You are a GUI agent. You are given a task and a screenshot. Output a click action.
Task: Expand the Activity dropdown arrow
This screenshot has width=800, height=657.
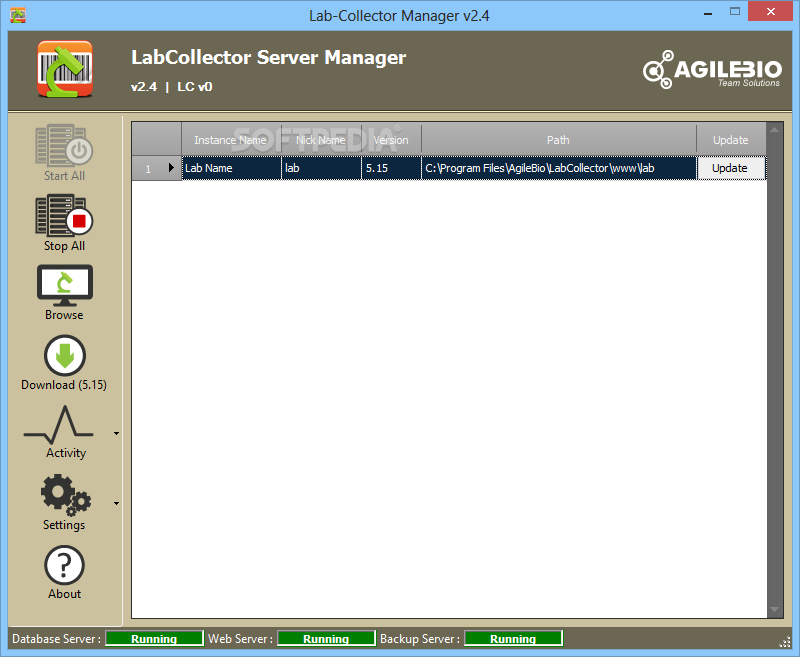(116, 434)
